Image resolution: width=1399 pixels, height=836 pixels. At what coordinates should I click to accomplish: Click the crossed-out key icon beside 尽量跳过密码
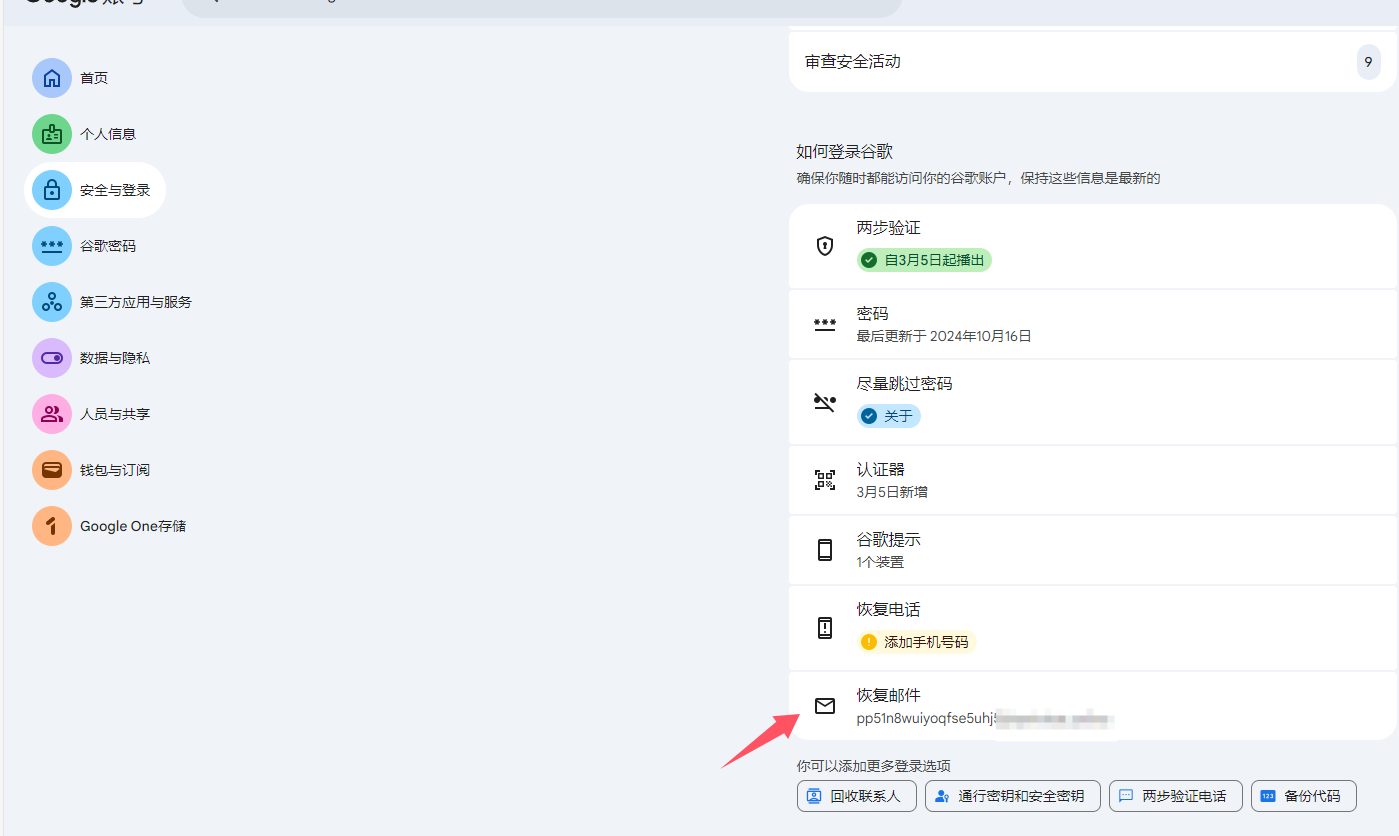[x=825, y=402]
